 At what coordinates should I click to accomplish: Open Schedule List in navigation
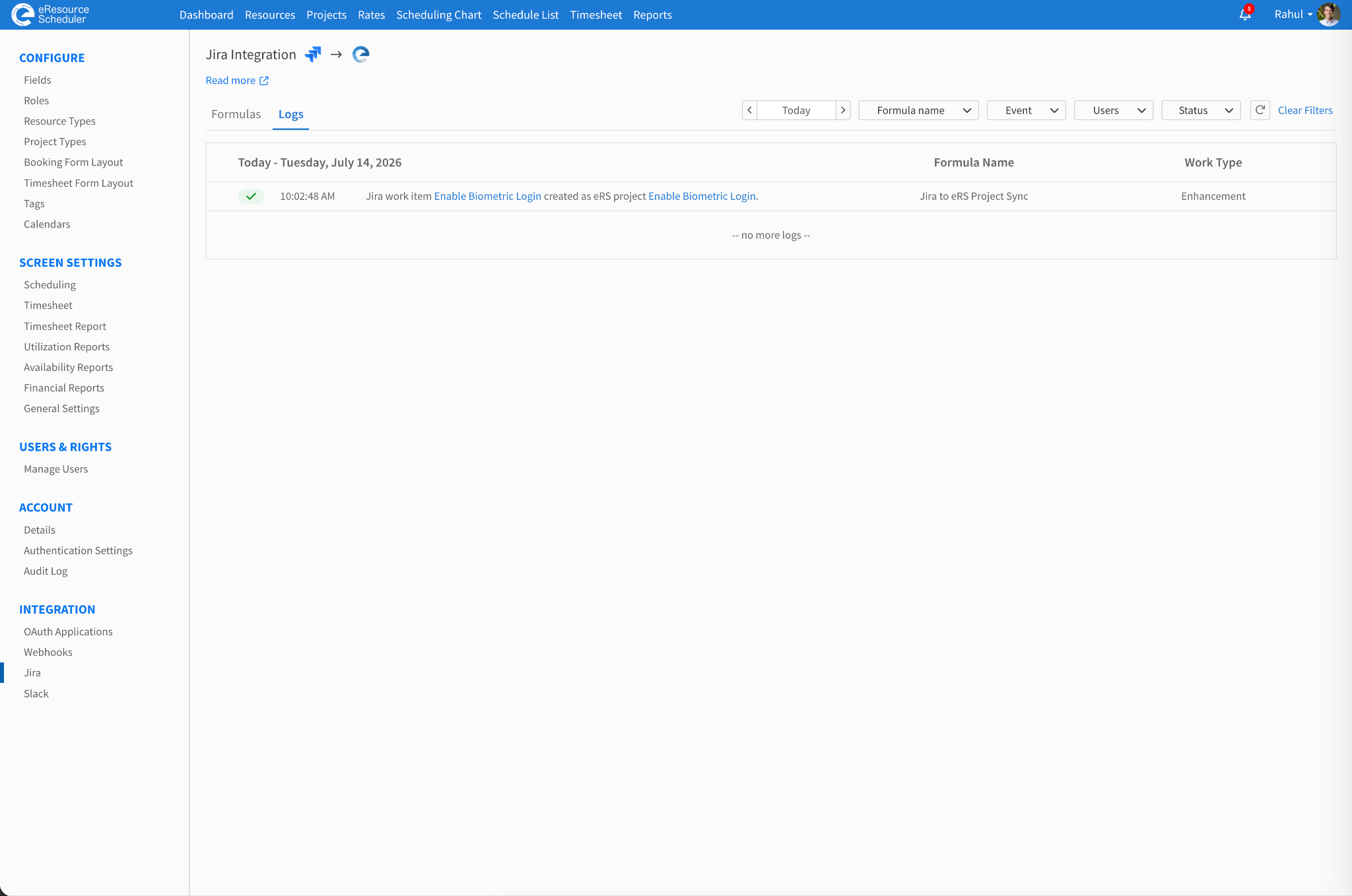pos(525,15)
